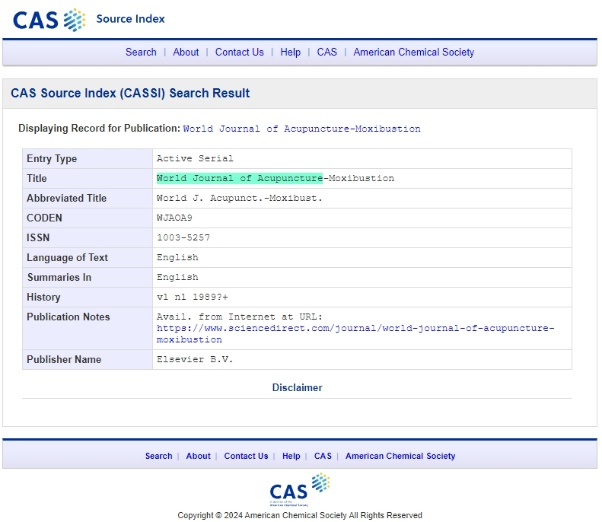Click the CAS Source Index (CASSI) Search Result heading
Viewport: 602px width, 522px height.
[x=130, y=93]
